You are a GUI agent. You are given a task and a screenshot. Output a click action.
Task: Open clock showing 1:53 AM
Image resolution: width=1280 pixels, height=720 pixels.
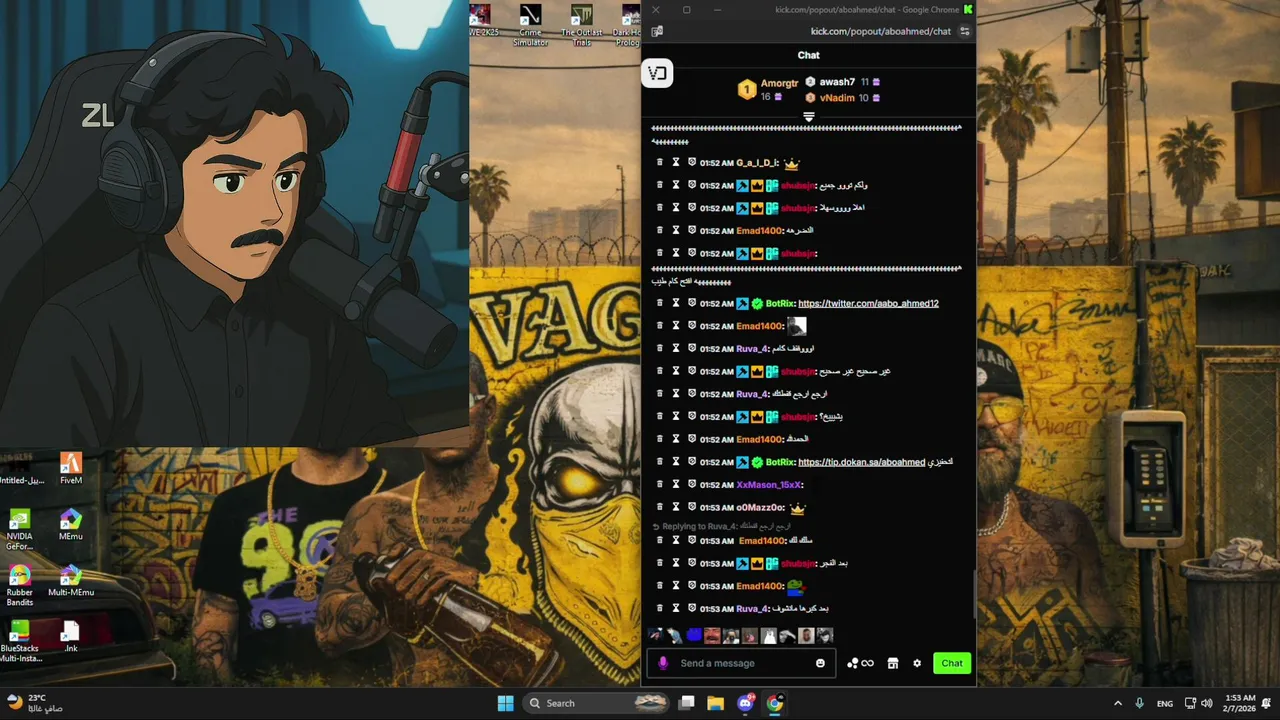1239,703
